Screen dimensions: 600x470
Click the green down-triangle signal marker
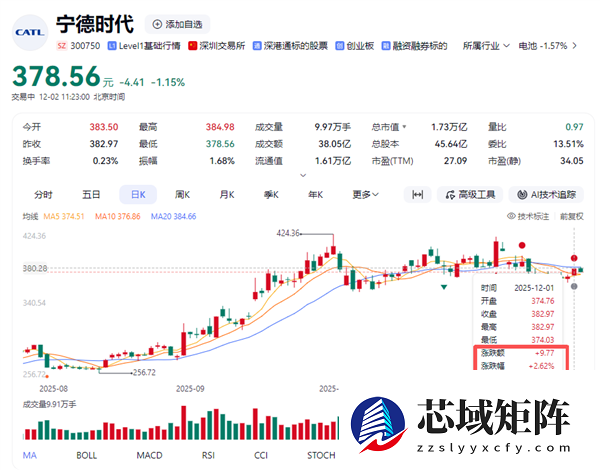click(444, 287)
